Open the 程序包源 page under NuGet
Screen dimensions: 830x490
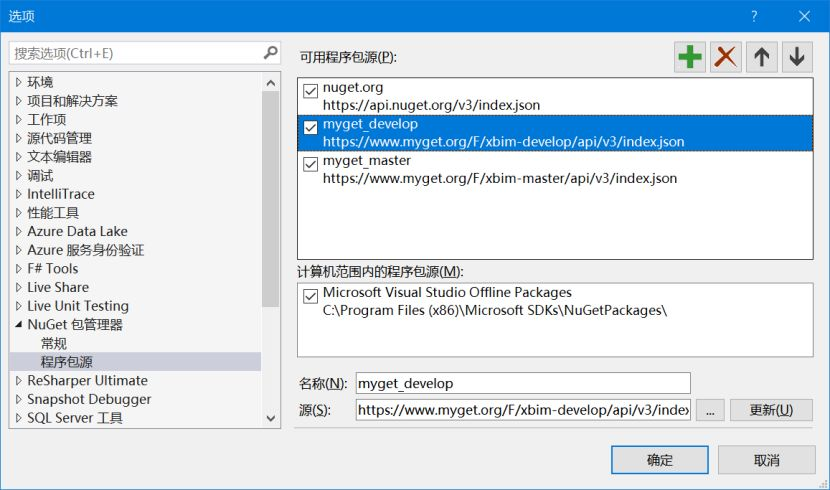coord(67,362)
